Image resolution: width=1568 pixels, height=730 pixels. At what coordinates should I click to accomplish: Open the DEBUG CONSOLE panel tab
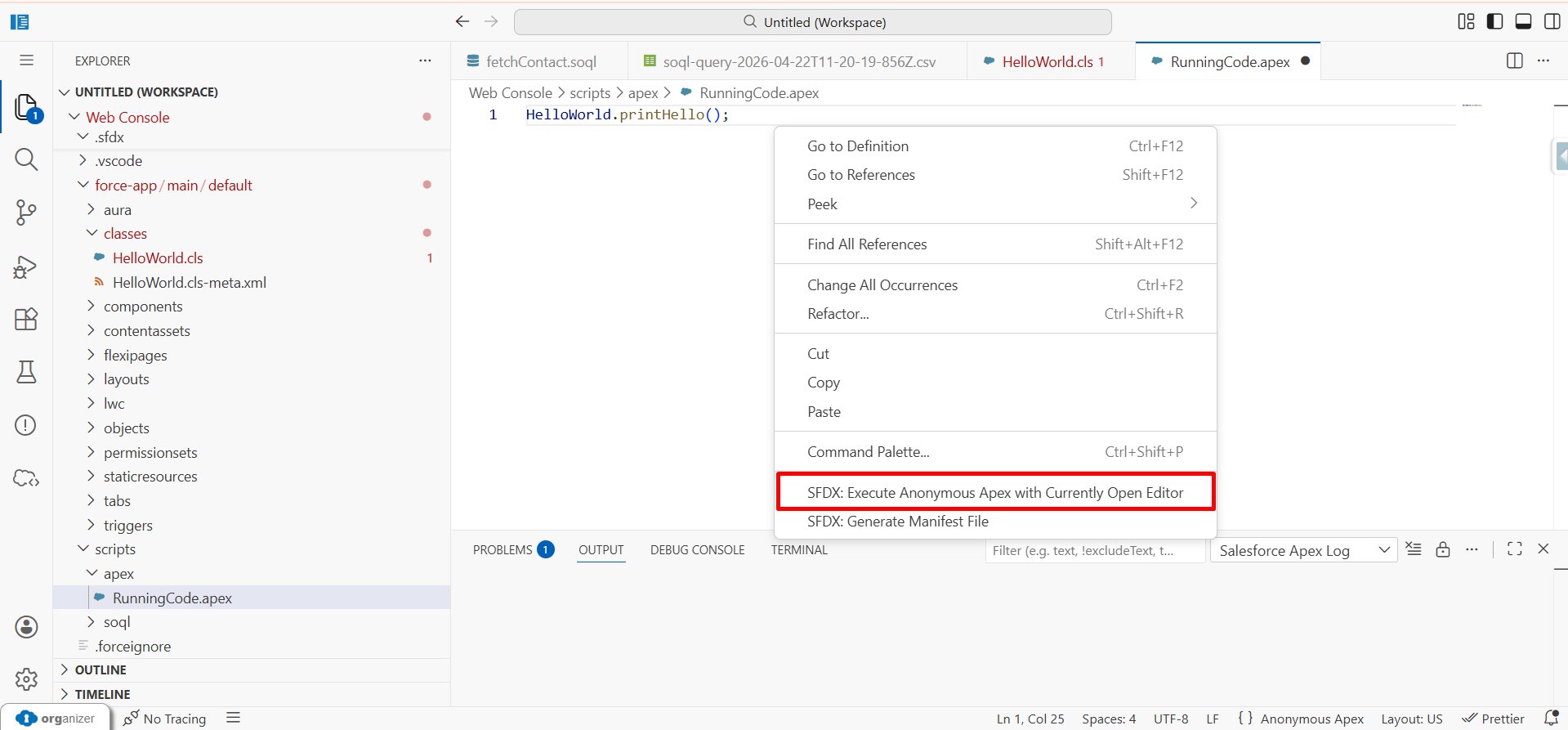[697, 550]
